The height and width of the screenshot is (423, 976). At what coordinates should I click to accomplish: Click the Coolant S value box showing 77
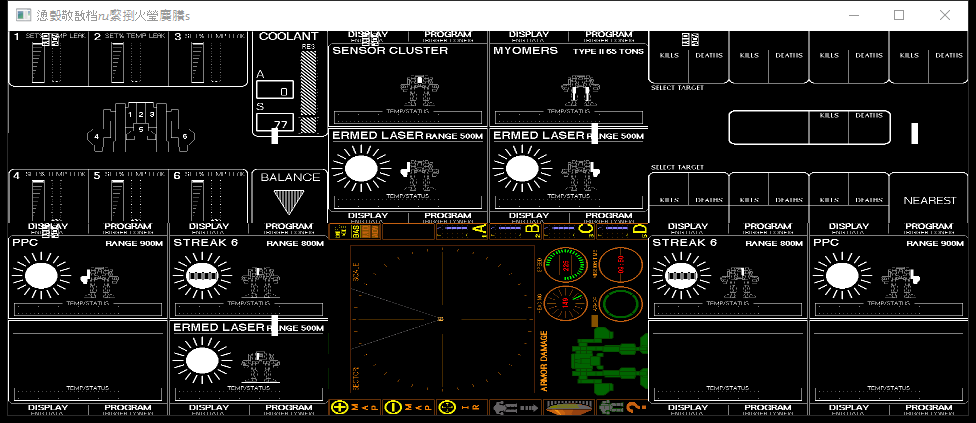[274, 123]
